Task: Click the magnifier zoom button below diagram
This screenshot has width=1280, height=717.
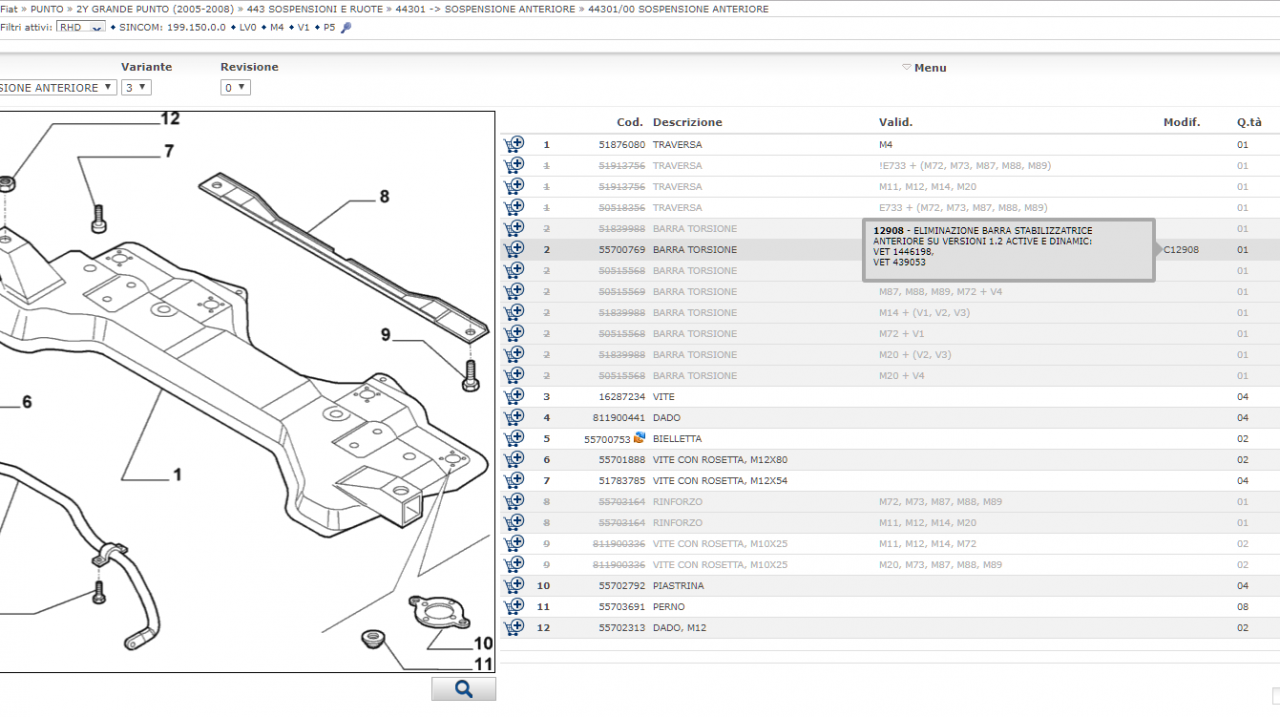Action: tap(463, 689)
